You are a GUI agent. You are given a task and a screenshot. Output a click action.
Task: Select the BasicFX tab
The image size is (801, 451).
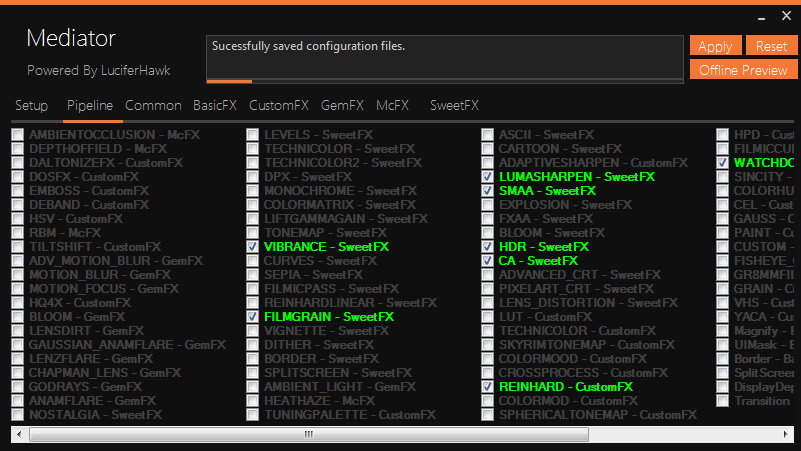[x=215, y=105]
